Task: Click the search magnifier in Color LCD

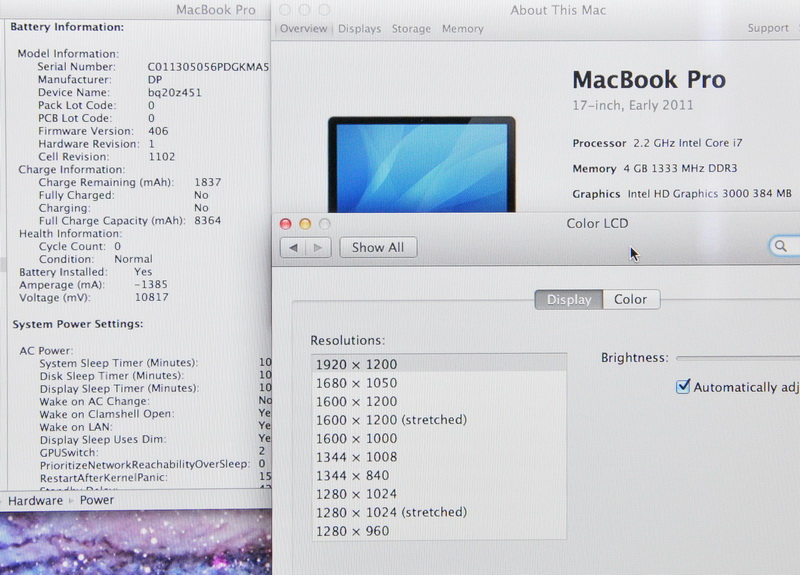Action: coord(781,246)
